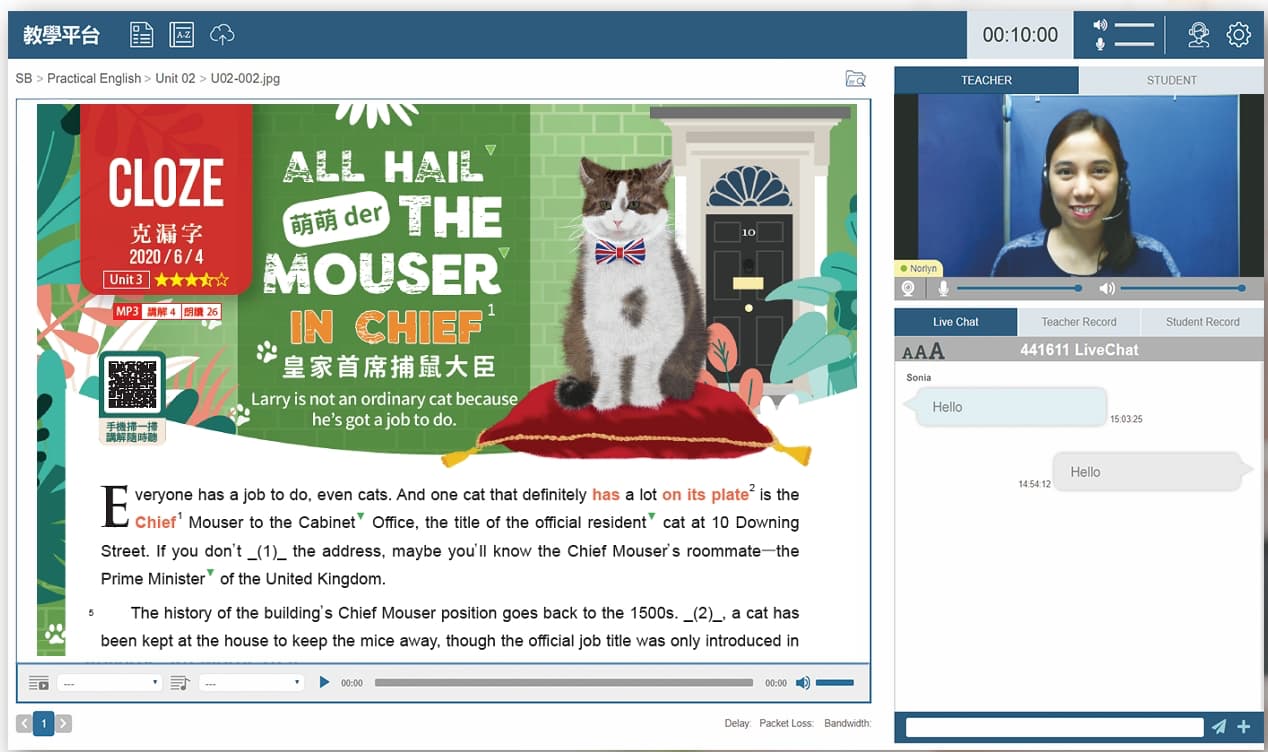This screenshot has width=1268, height=752.
Task: Switch to the TEACHER video tab
Action: pos(986,80)
